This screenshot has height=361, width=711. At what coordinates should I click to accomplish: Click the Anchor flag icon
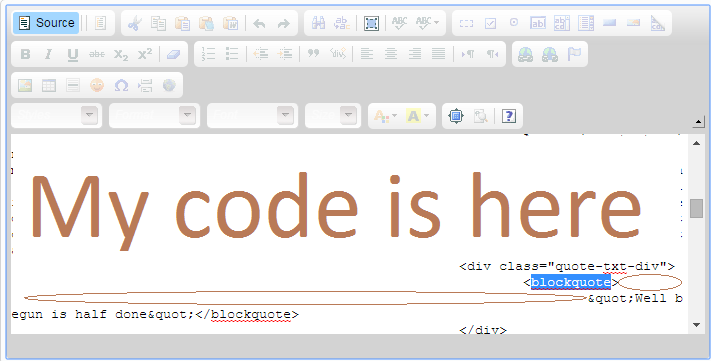click(574, 54)
